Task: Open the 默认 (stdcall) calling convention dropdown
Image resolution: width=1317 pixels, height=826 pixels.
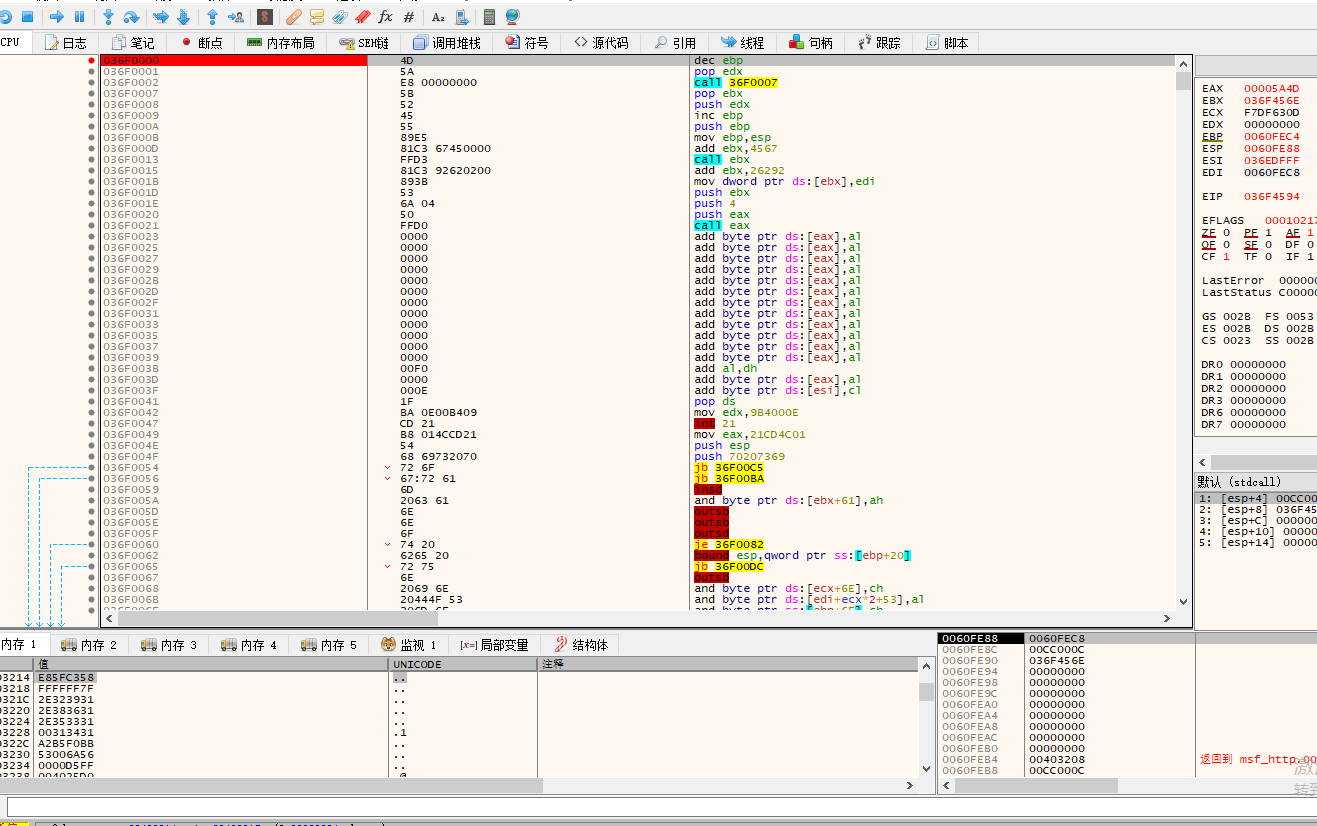Action: [x=1256, y=482]
